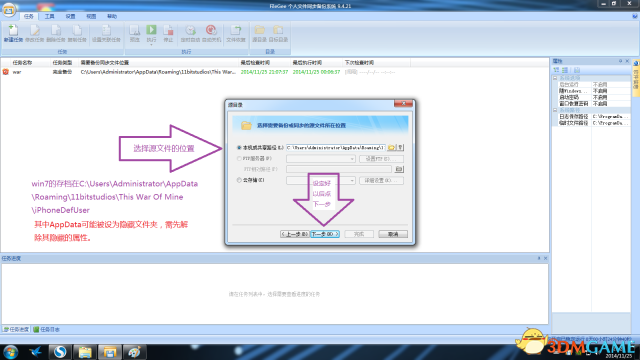
Task: Select the 'war' task row name
Action: tap(17, 72)
